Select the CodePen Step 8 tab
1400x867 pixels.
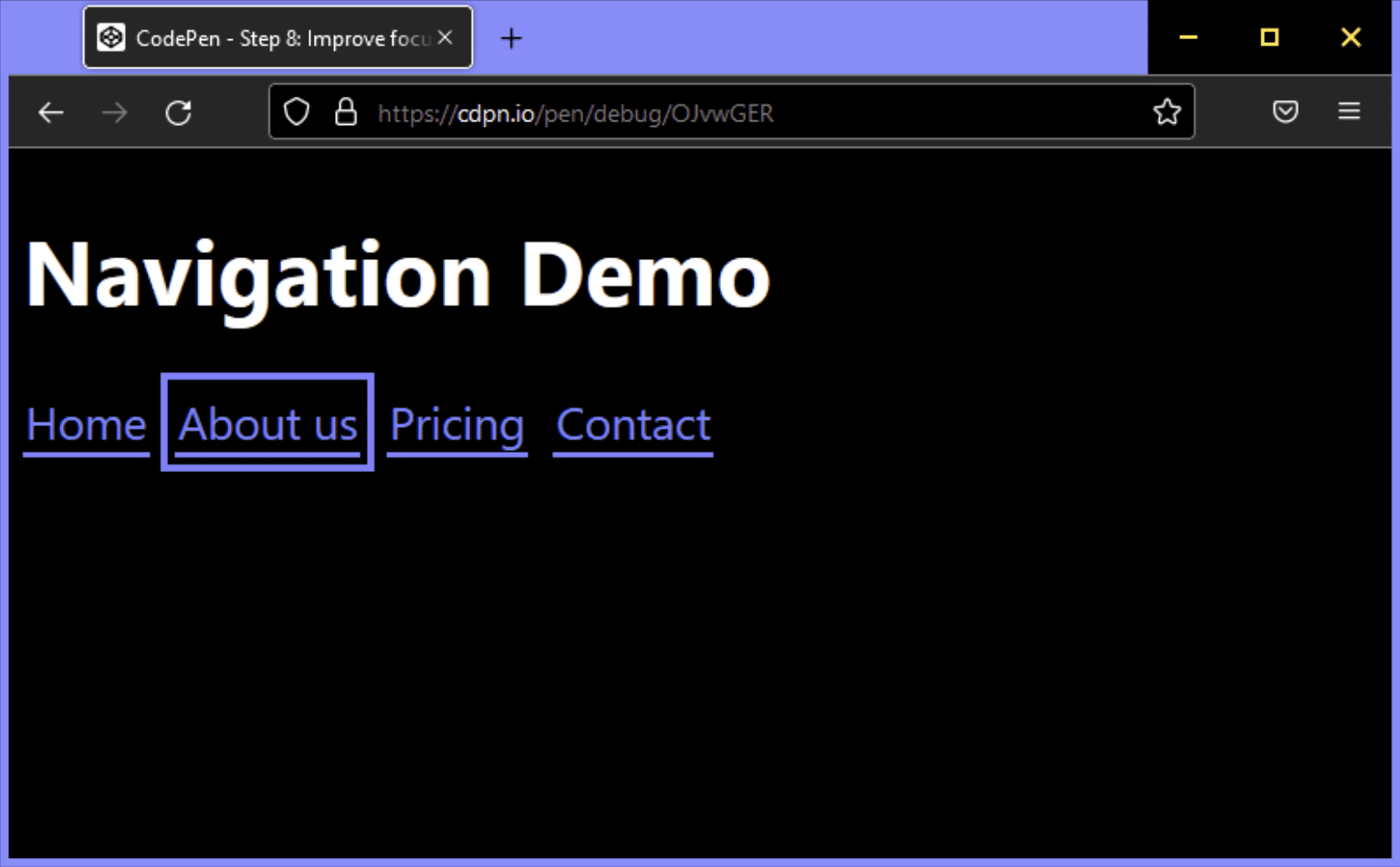coord(274,37)
